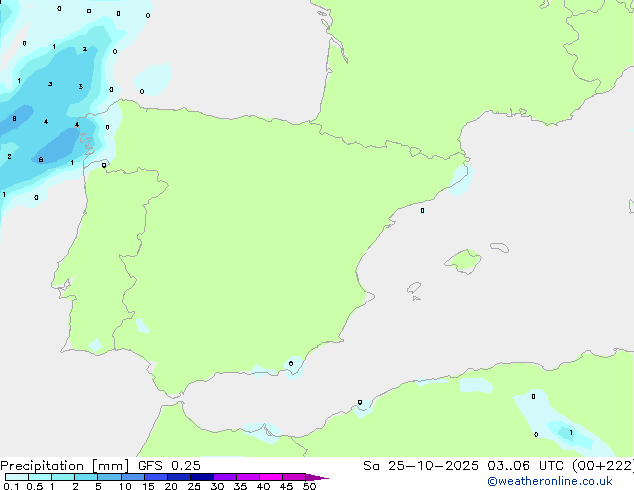Click the 30–35 mm purple legend swatch
The width and height of the screenshot is (634, 490).
[225, 477]
